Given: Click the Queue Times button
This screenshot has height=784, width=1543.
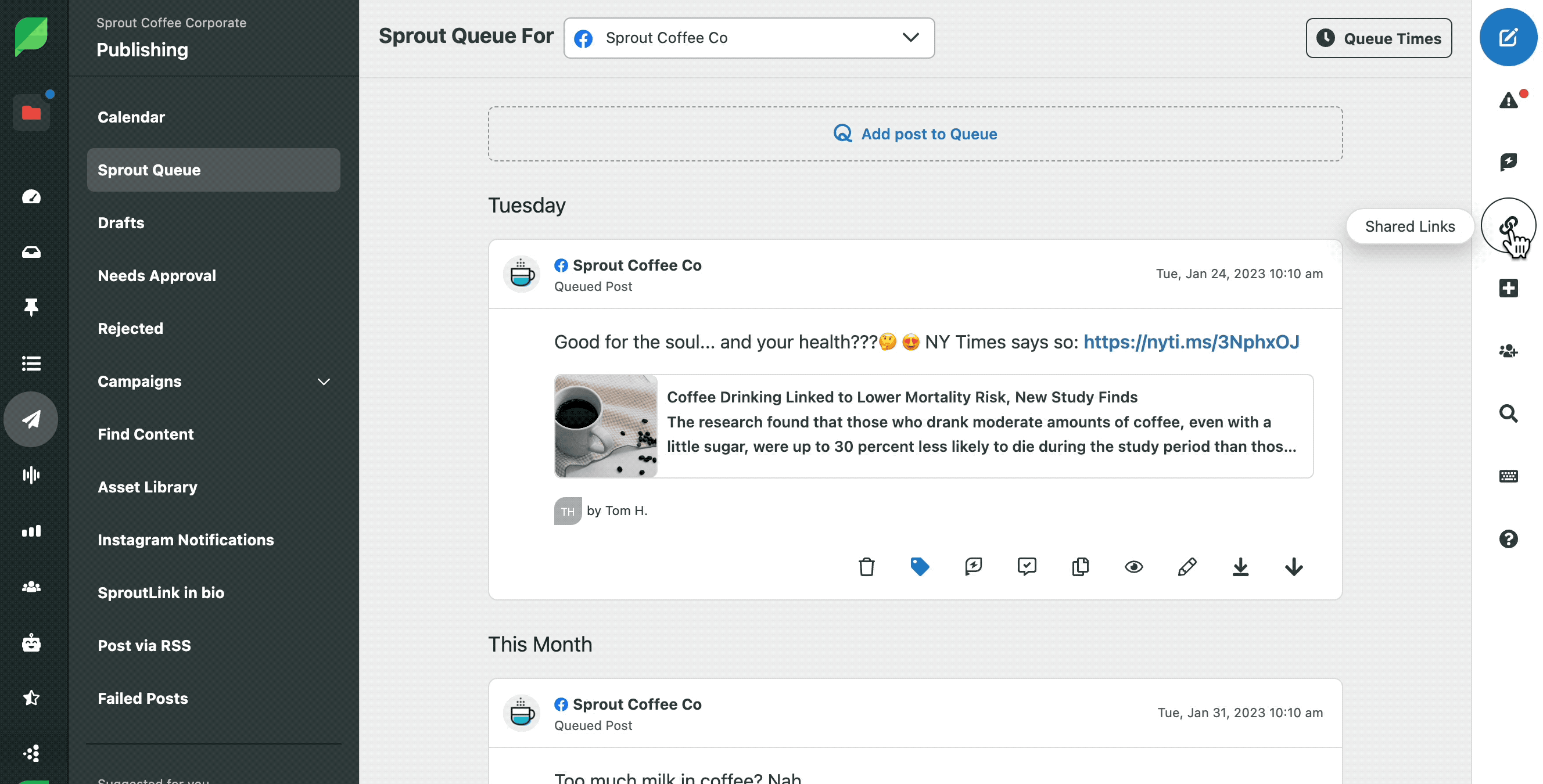Looking at the screenshot, I should 1378,38.
